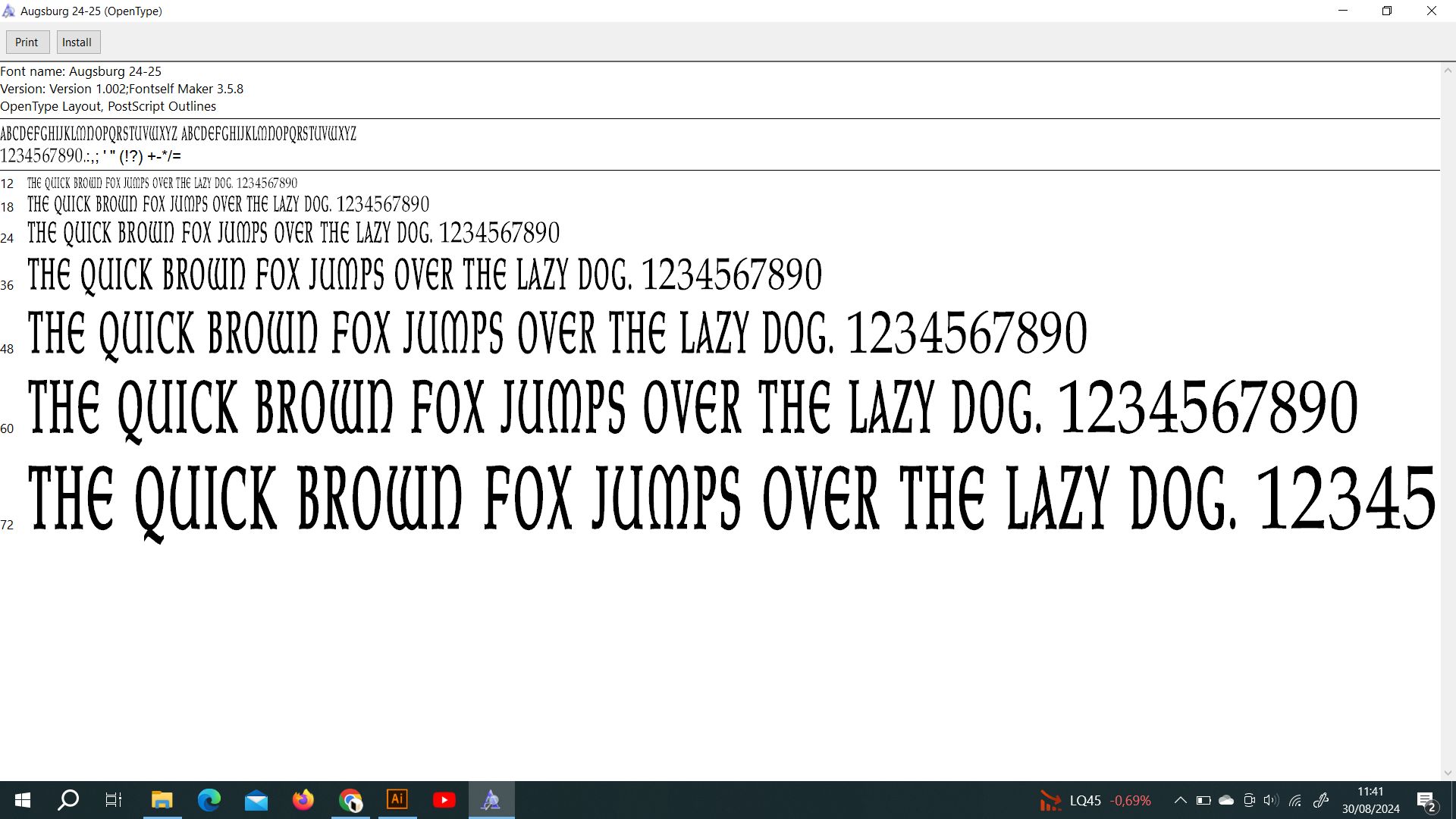Open the notification center
The height and width of the screenshot is (819, 1456).
[1426, 801]
